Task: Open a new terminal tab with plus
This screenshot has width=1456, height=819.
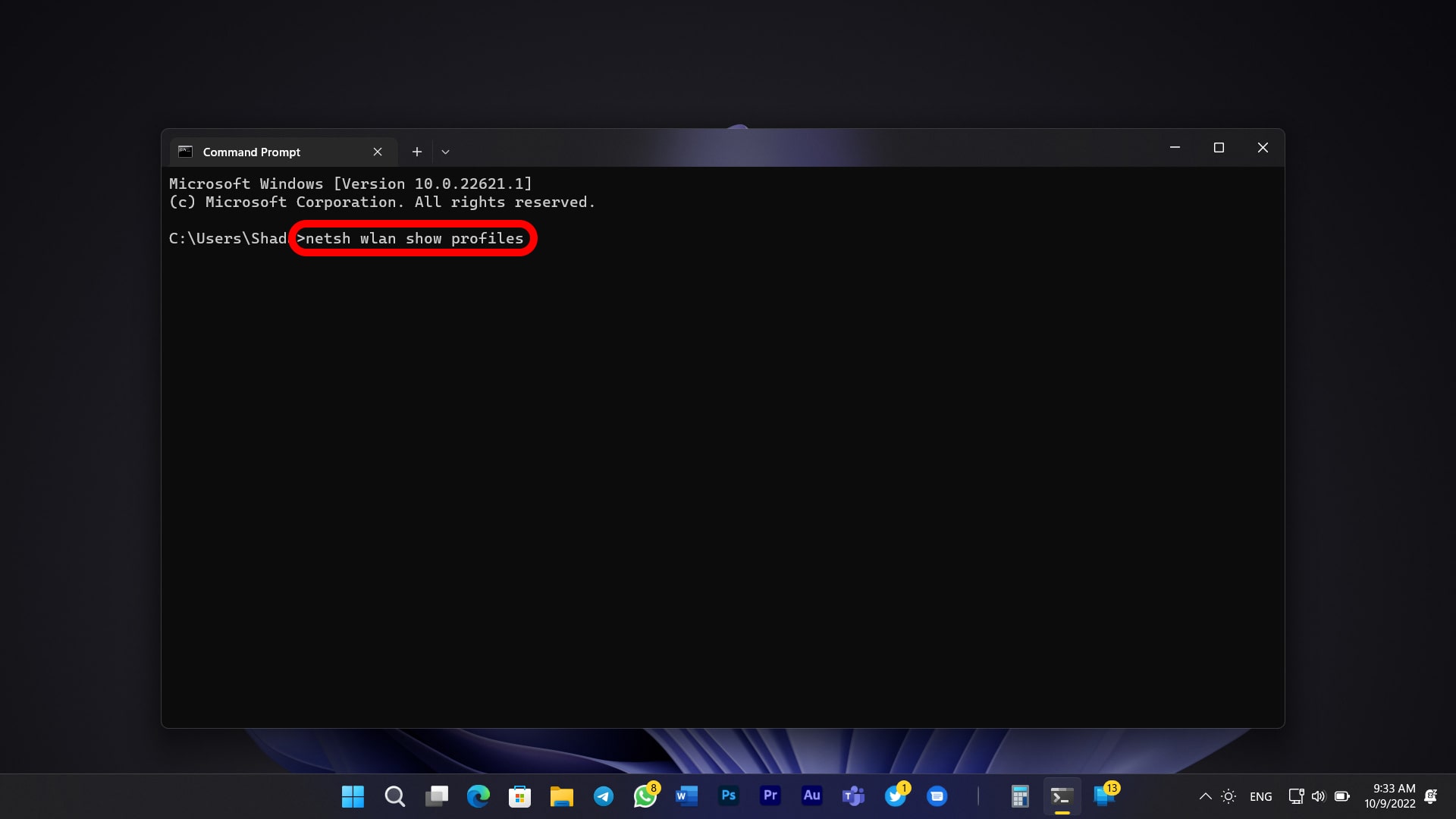Action: tap(416, 152)
